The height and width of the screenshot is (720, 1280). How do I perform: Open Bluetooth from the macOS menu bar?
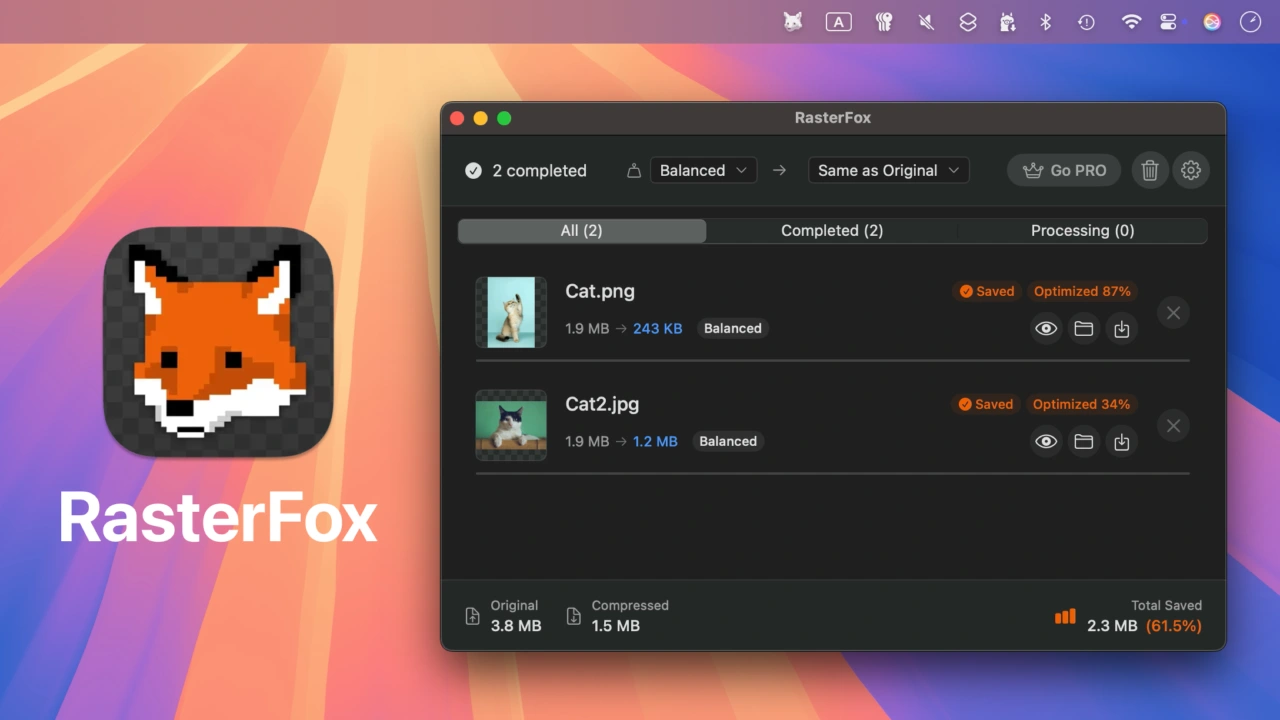(1046, 22)
